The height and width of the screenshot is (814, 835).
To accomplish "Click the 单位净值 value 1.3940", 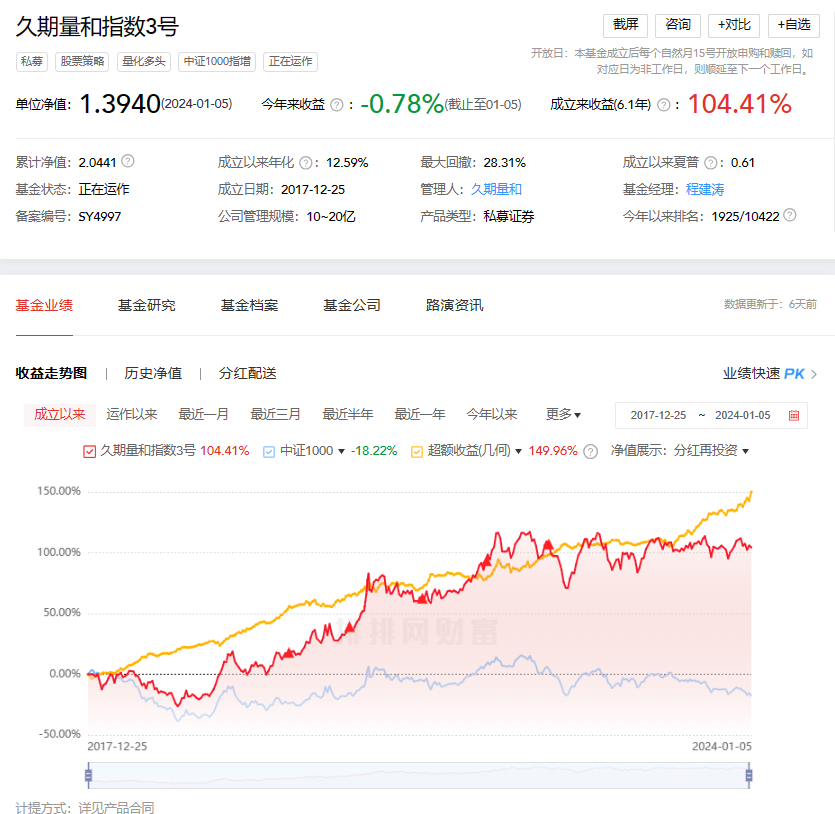I will point(120,104).
